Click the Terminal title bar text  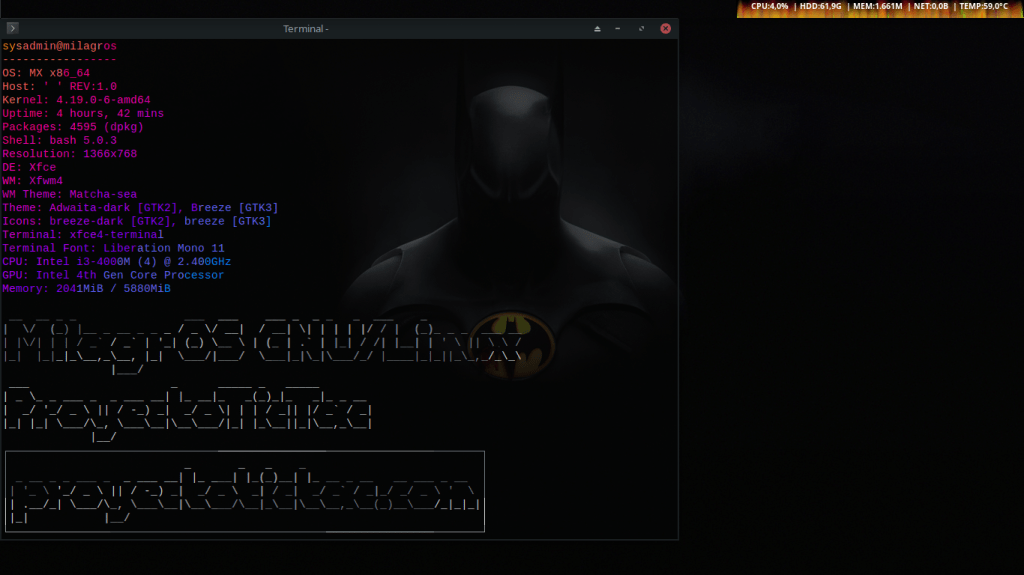[x=306, y=29]
